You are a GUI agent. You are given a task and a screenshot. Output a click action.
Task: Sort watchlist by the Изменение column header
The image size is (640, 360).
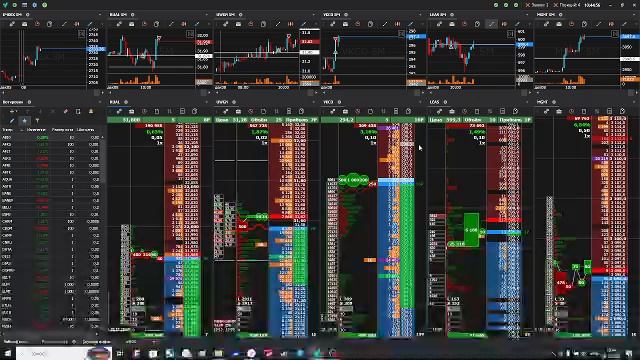point(36,130)
